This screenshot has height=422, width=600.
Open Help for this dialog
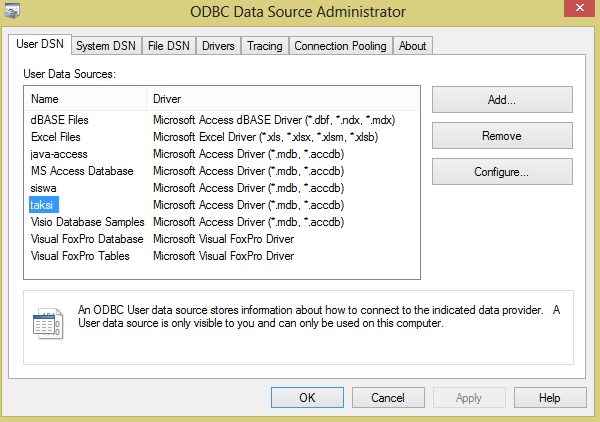tap(549, 397)
